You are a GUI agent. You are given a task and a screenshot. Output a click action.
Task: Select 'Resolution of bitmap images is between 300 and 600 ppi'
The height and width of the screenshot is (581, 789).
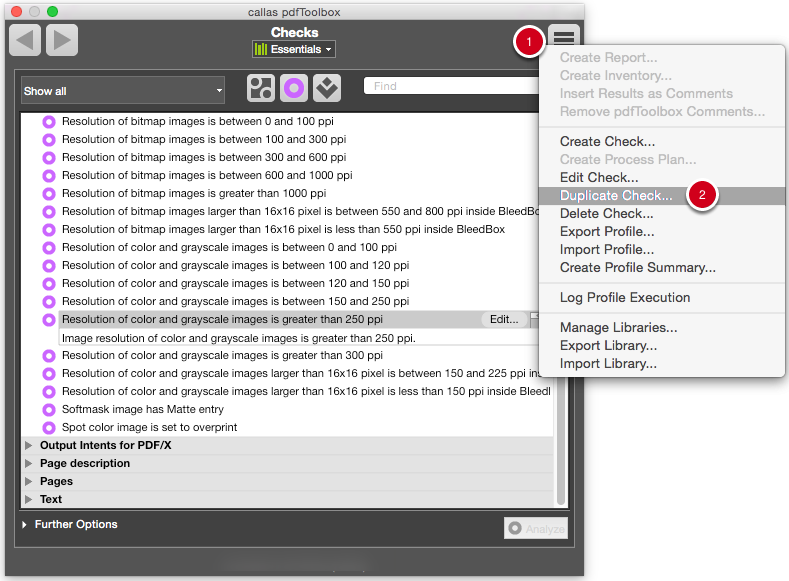(204, 157)
